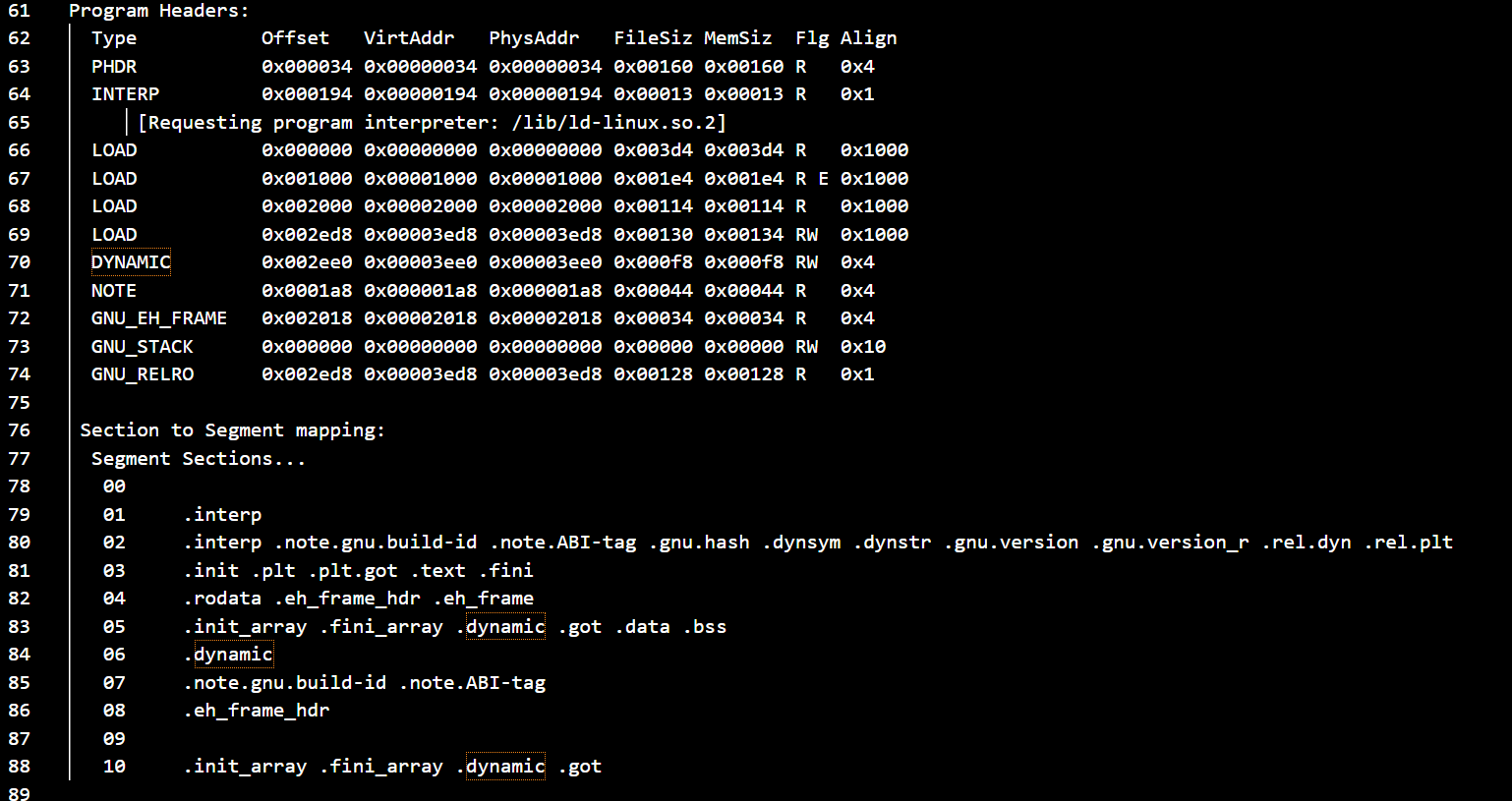Click Section to Segment mapping heading
The image size is (1512, 801).
pos(233,430)
